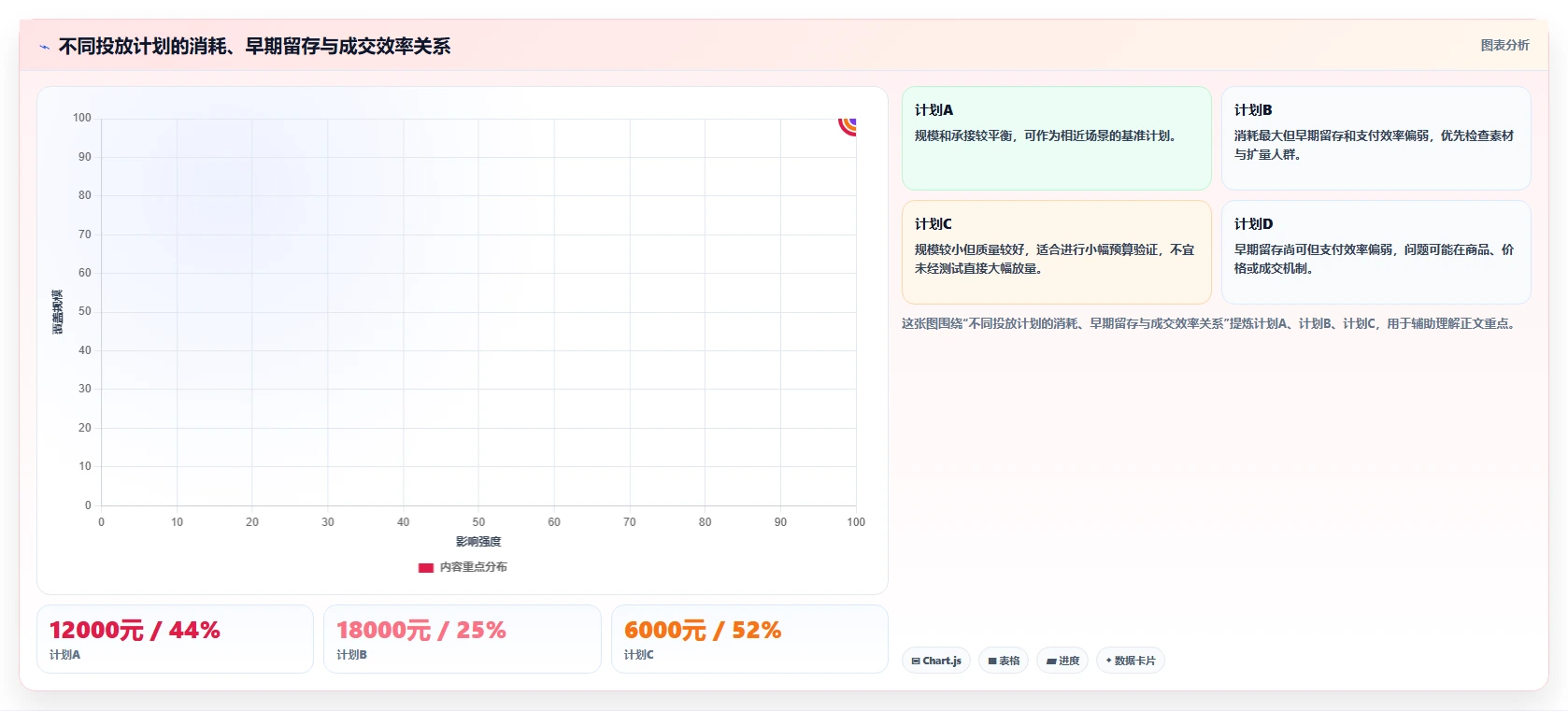Toggle the 内容重点分布 legend color swatch
1568x711 pixels.
tap(426, 567)
